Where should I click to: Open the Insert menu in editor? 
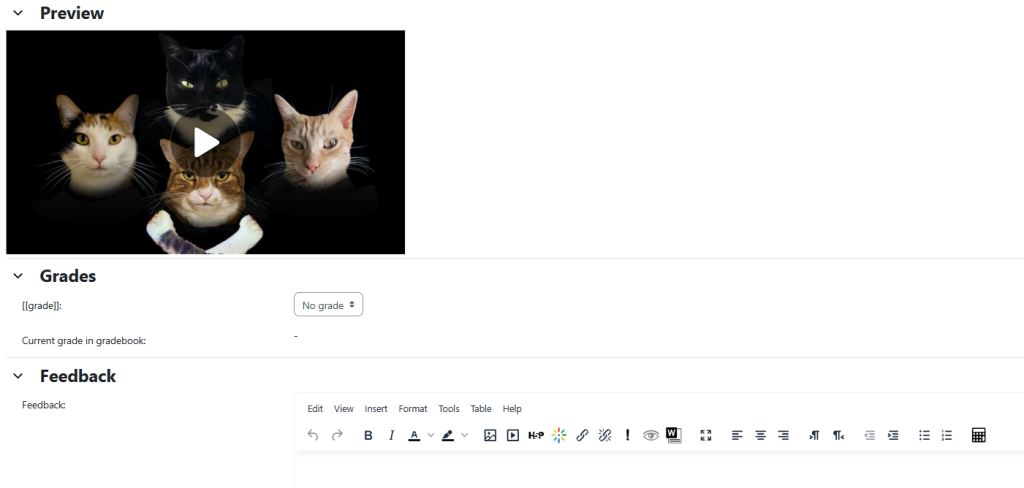pyautogui.click(x=376, y=409)
